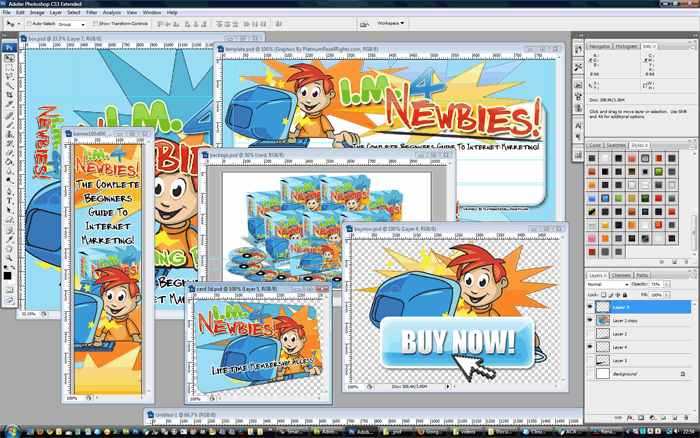The image size is (700, 438).
Task: Enable Show Transform Controls checkbox
Action: 95,24
